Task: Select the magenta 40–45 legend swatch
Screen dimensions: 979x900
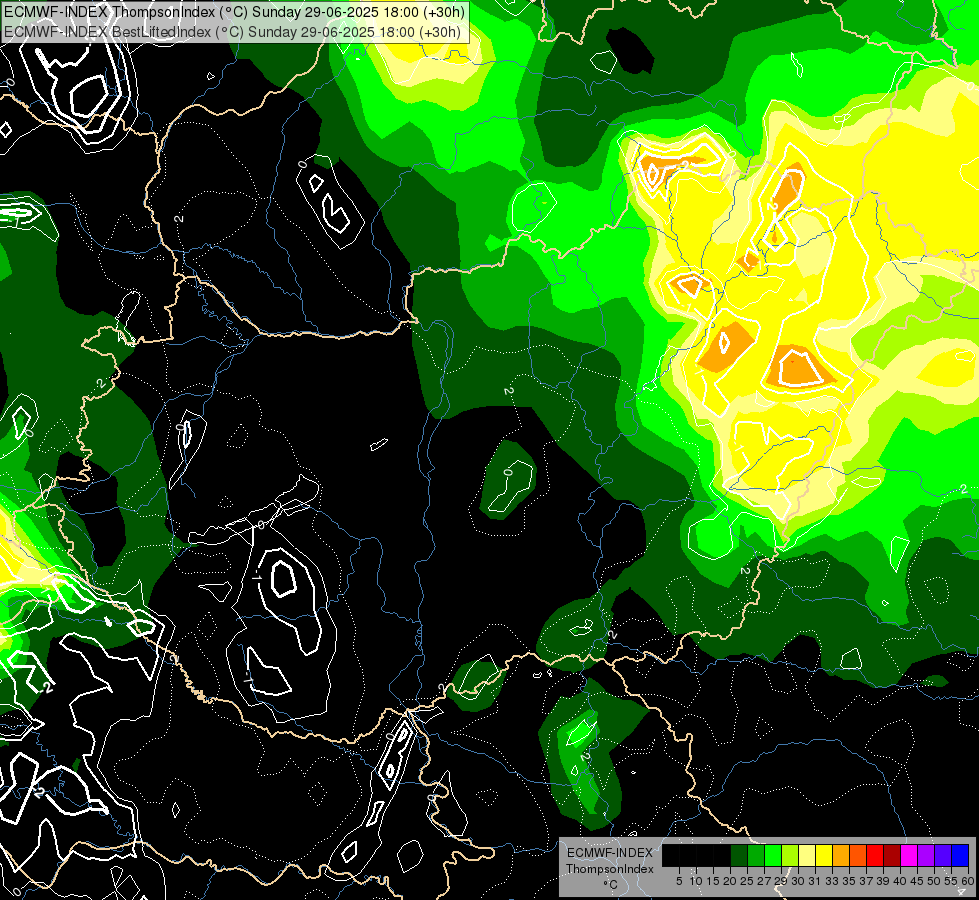Action: [x=909, y=855]
